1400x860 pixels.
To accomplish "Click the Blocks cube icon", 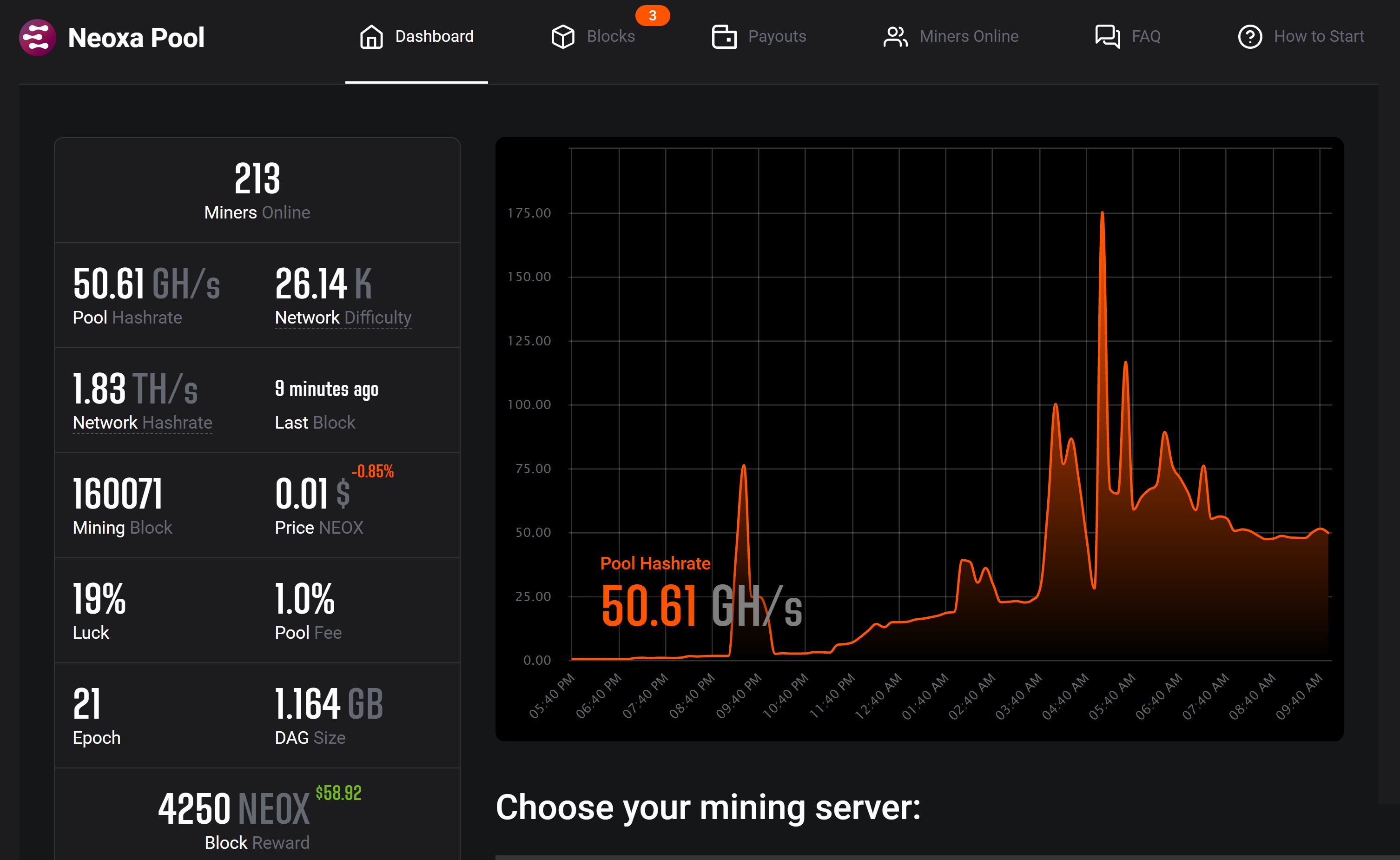I will 563,37.
